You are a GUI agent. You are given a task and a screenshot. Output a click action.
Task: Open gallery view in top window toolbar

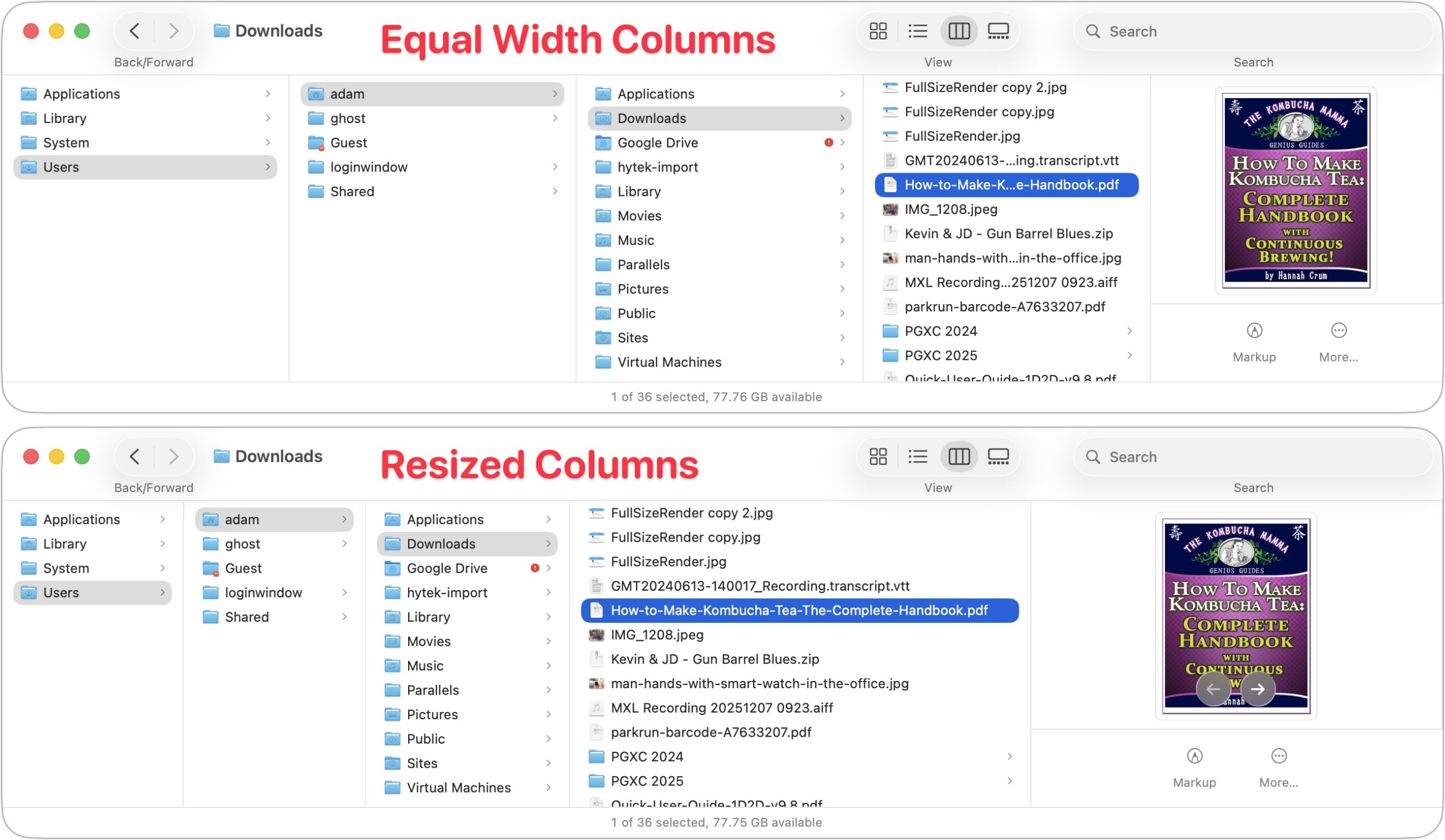click(x=999, y=31)
